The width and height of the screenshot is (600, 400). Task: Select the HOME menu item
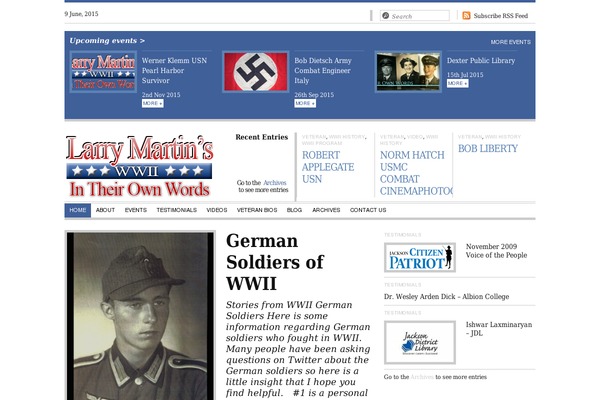point(78,210)
